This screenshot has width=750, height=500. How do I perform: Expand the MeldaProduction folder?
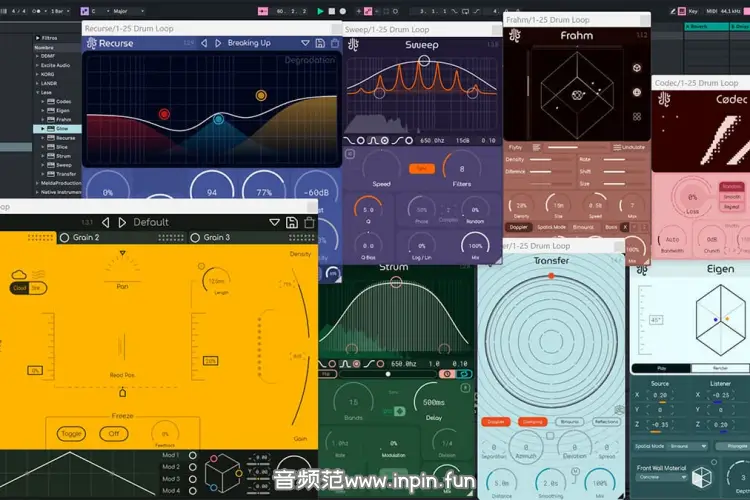37,183
